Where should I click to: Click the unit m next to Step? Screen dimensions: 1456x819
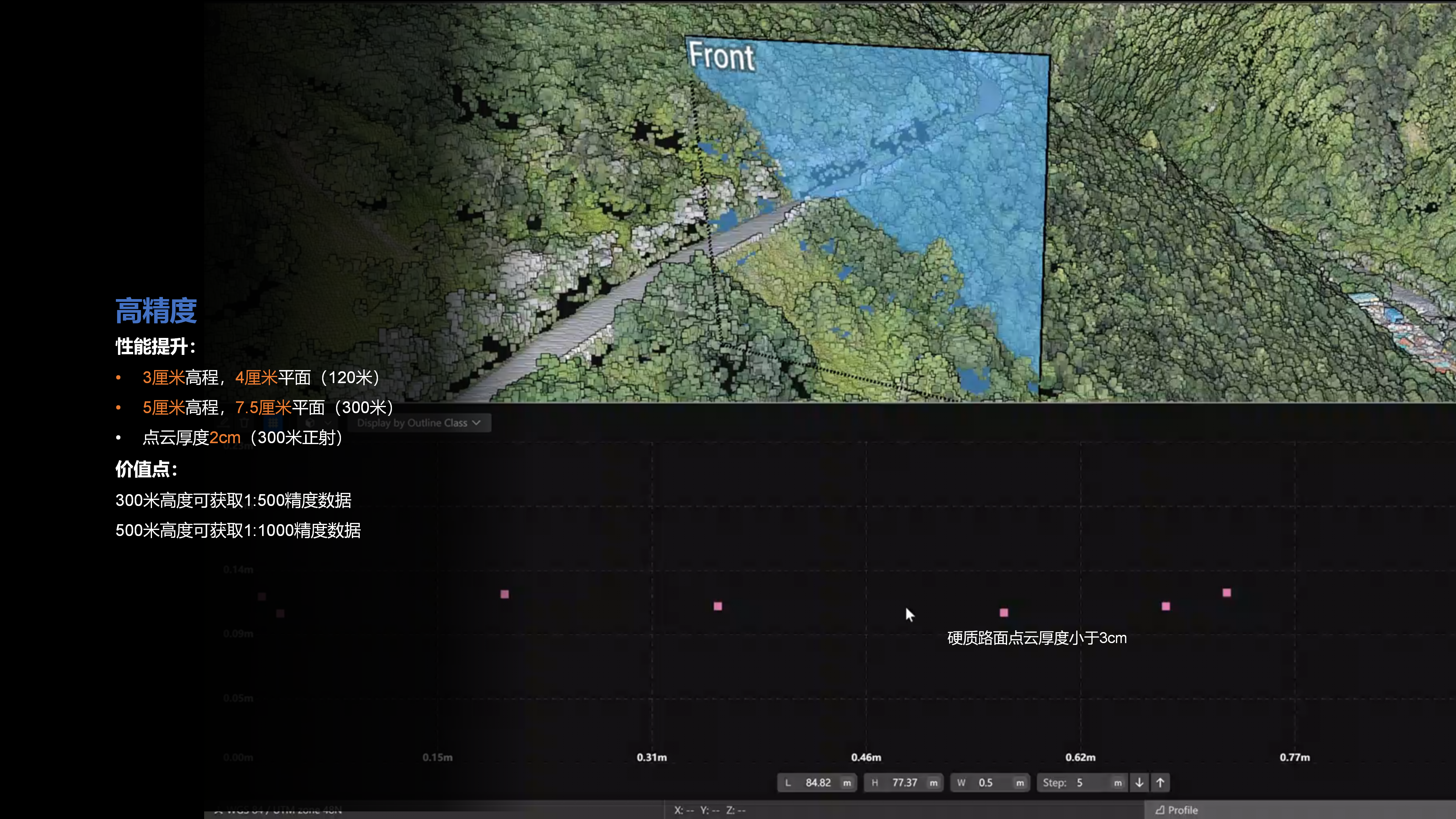click(1118, 783)
